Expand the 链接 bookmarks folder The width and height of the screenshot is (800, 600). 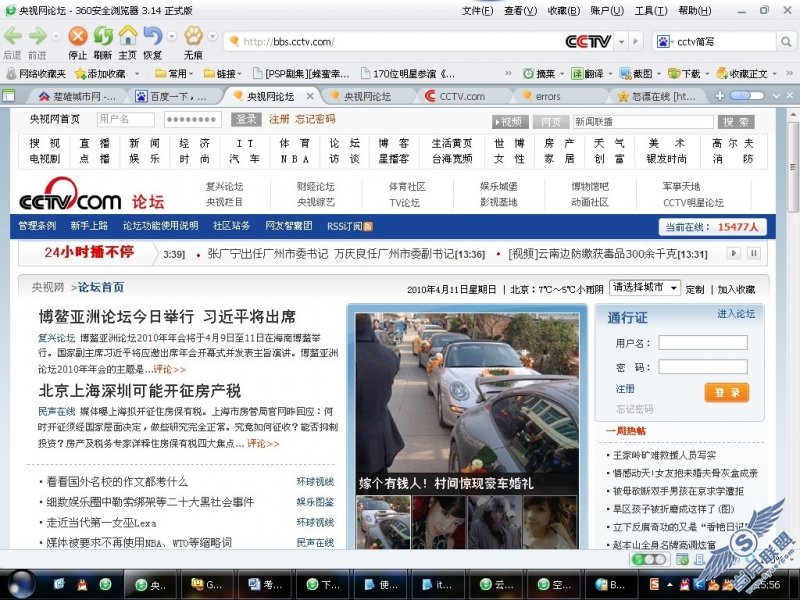[x=222, y=74]
